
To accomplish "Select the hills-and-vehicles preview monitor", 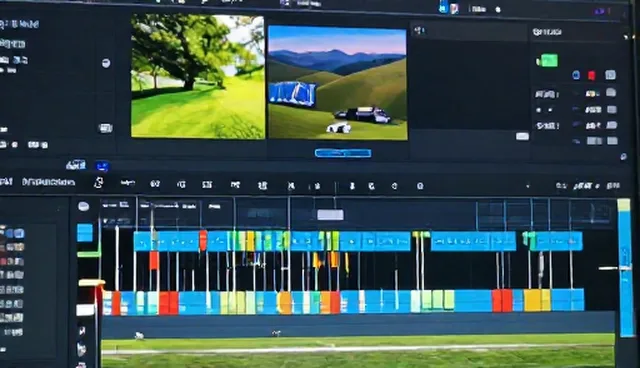I will [338, 83].
